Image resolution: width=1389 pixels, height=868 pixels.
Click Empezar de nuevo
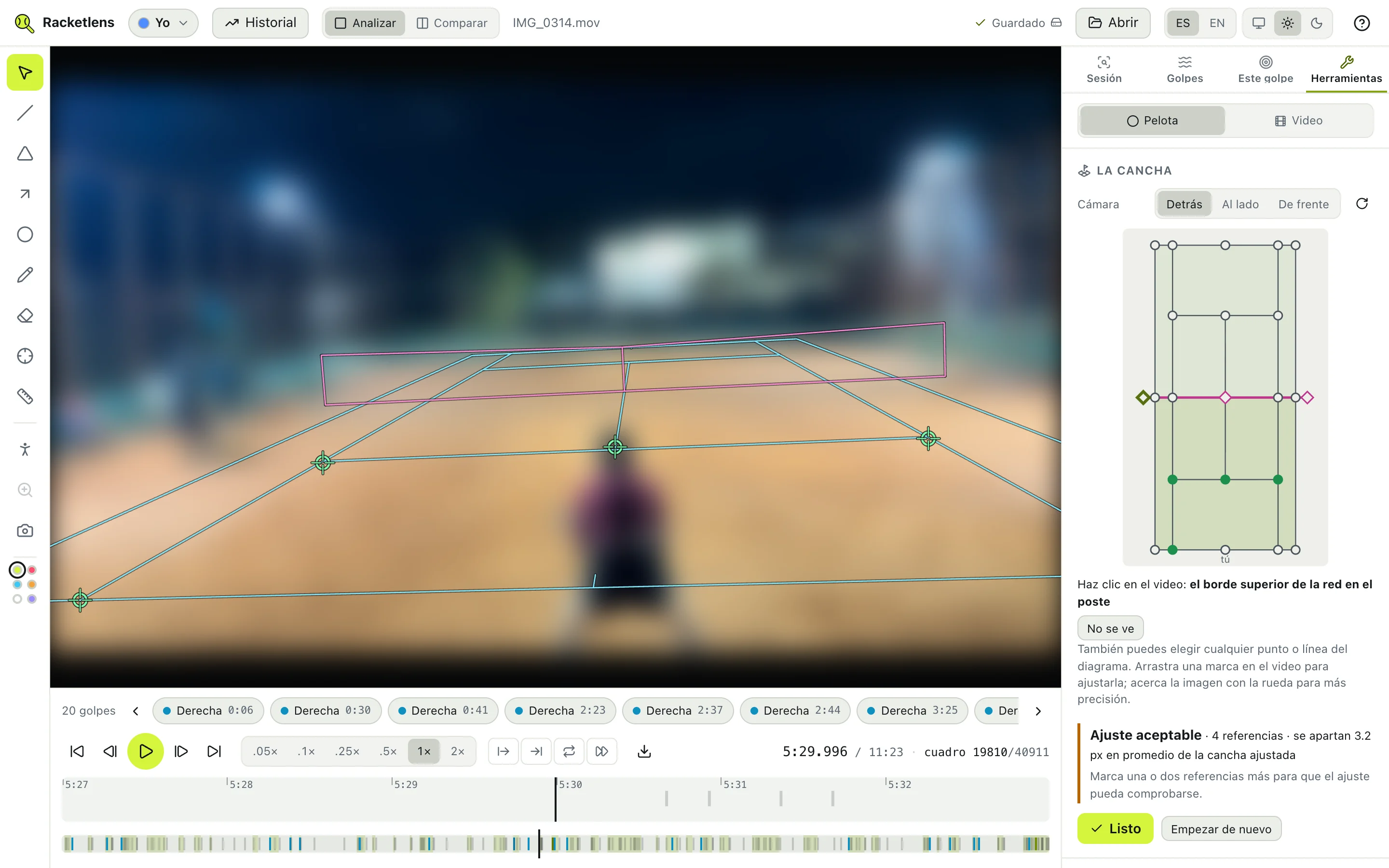pos(1220,829)
